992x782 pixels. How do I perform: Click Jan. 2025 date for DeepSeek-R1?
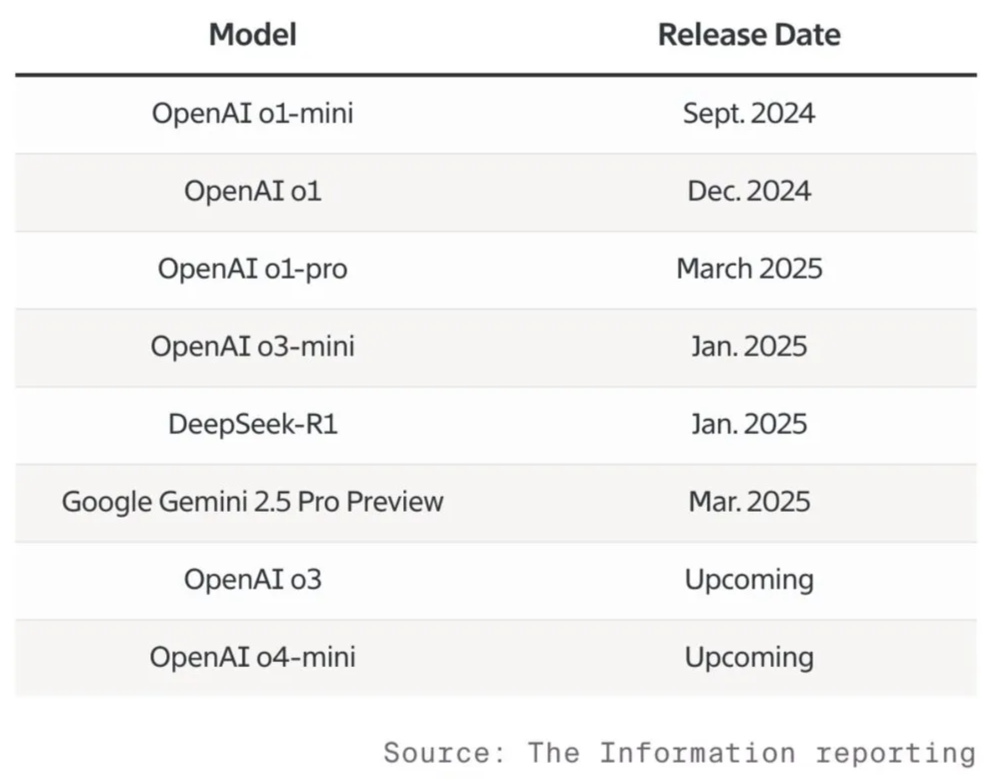(748, 424)
